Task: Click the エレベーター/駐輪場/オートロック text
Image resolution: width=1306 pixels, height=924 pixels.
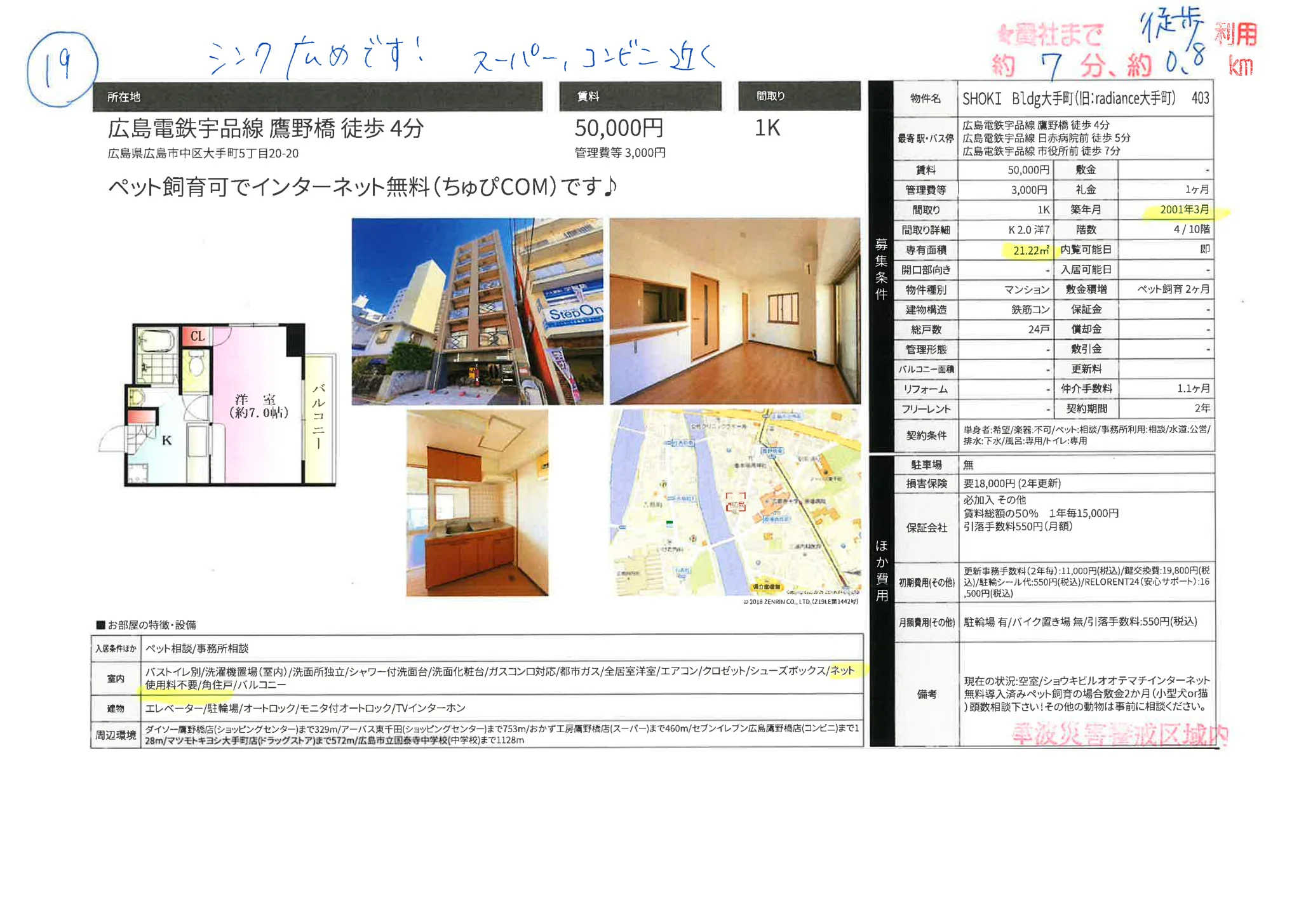Action: [306, 709]
